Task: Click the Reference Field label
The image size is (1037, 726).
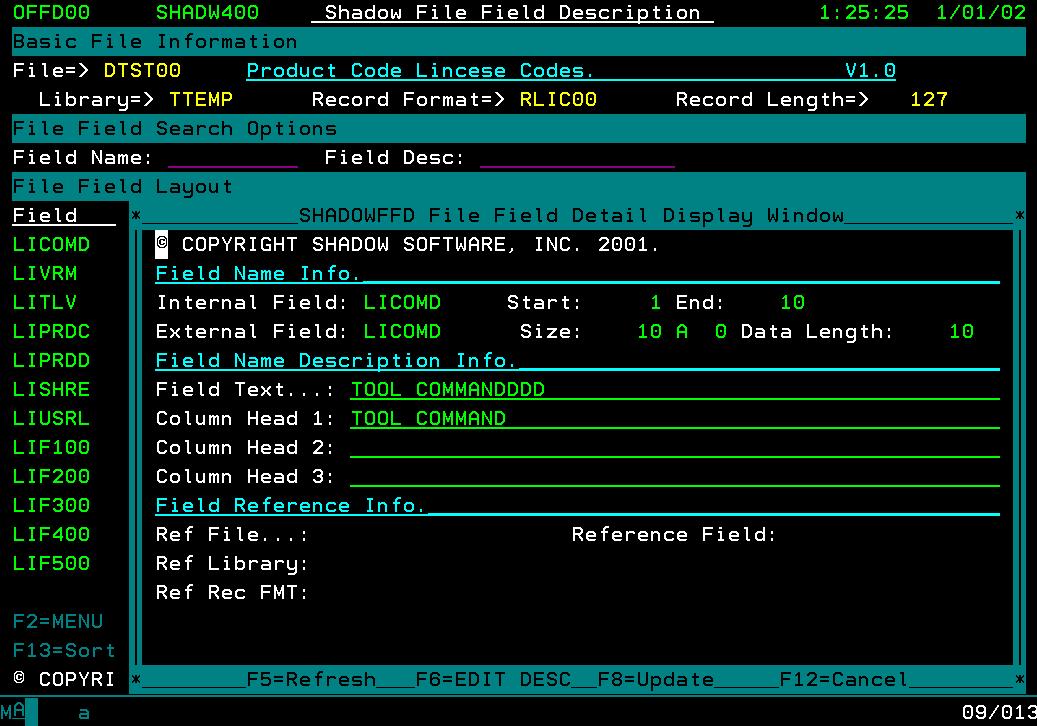Action: pyautogui.click(x=674, y=534)
